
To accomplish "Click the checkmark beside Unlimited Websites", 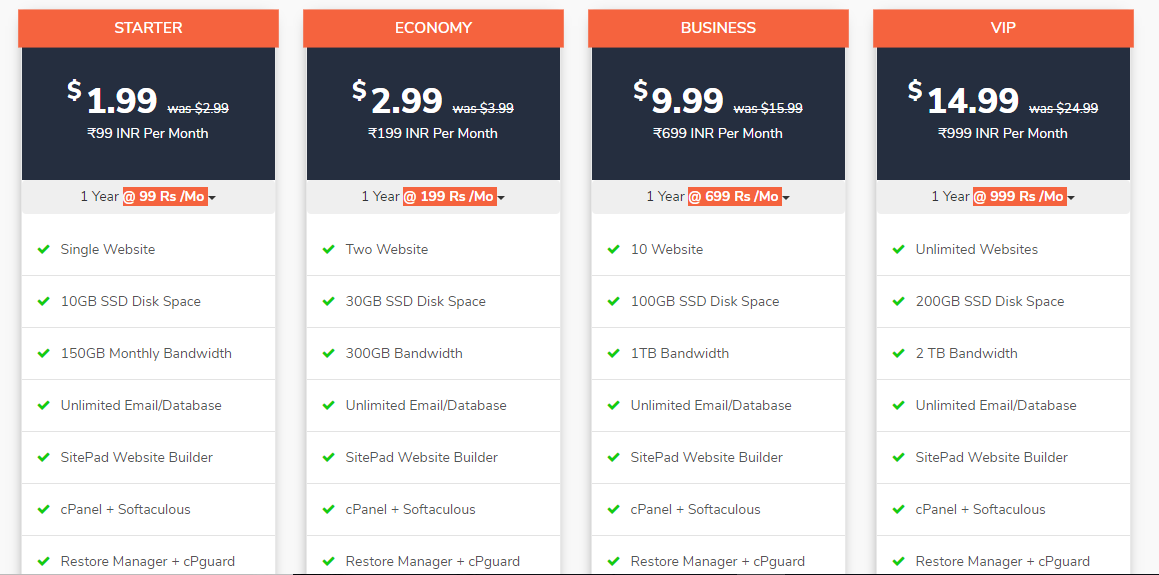I will [899, 249].
